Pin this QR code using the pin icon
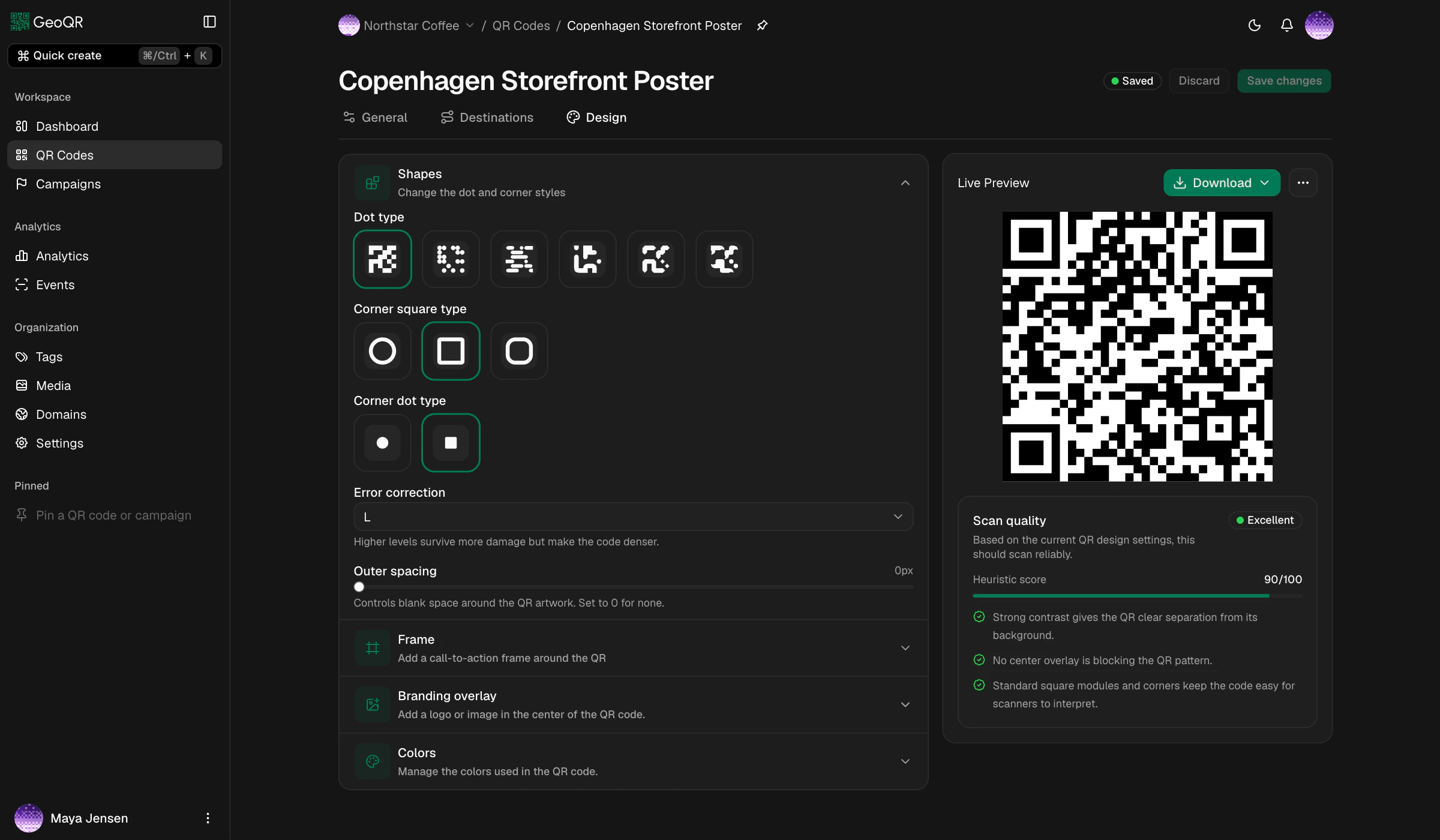Viewport: 1440px width, 840px height. [x=762, y=25]
